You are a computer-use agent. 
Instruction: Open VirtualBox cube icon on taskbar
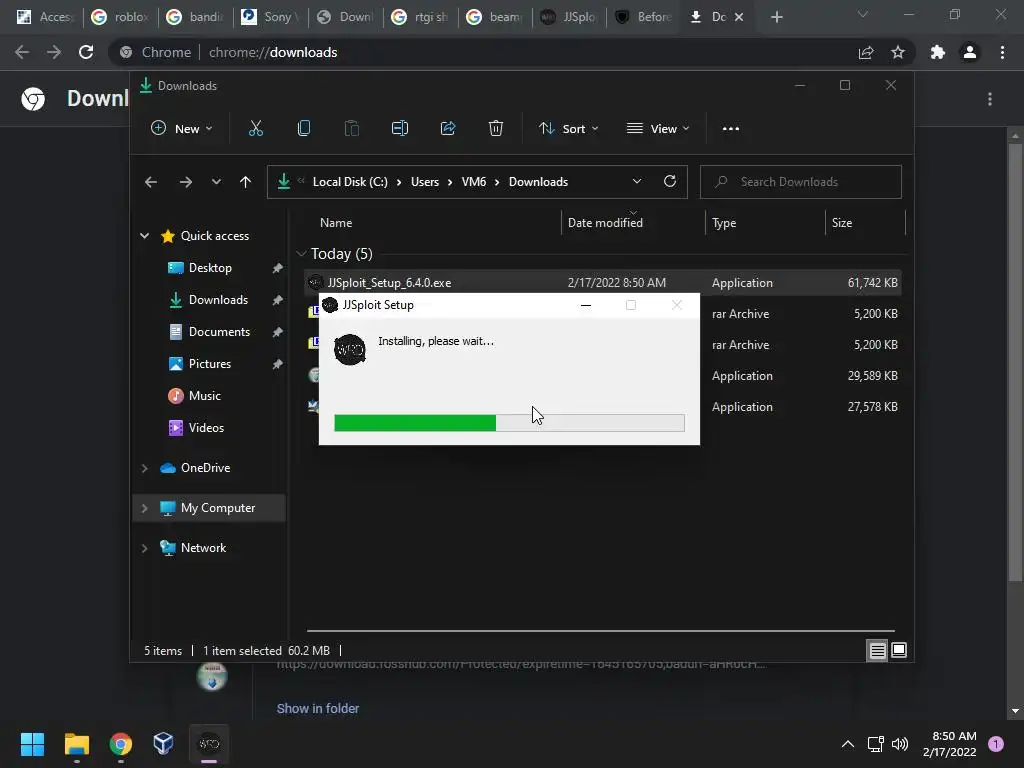163,743
